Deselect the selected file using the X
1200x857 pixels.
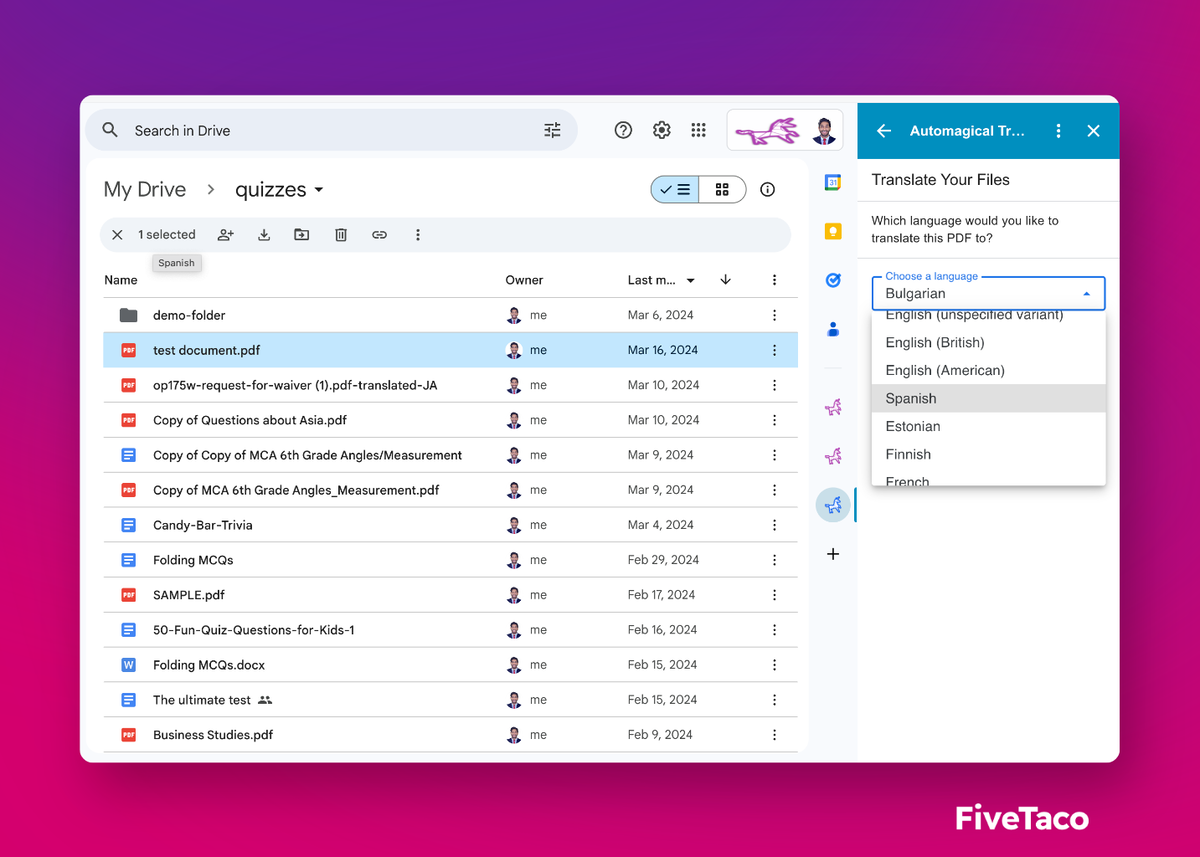[x=117, y=234]
